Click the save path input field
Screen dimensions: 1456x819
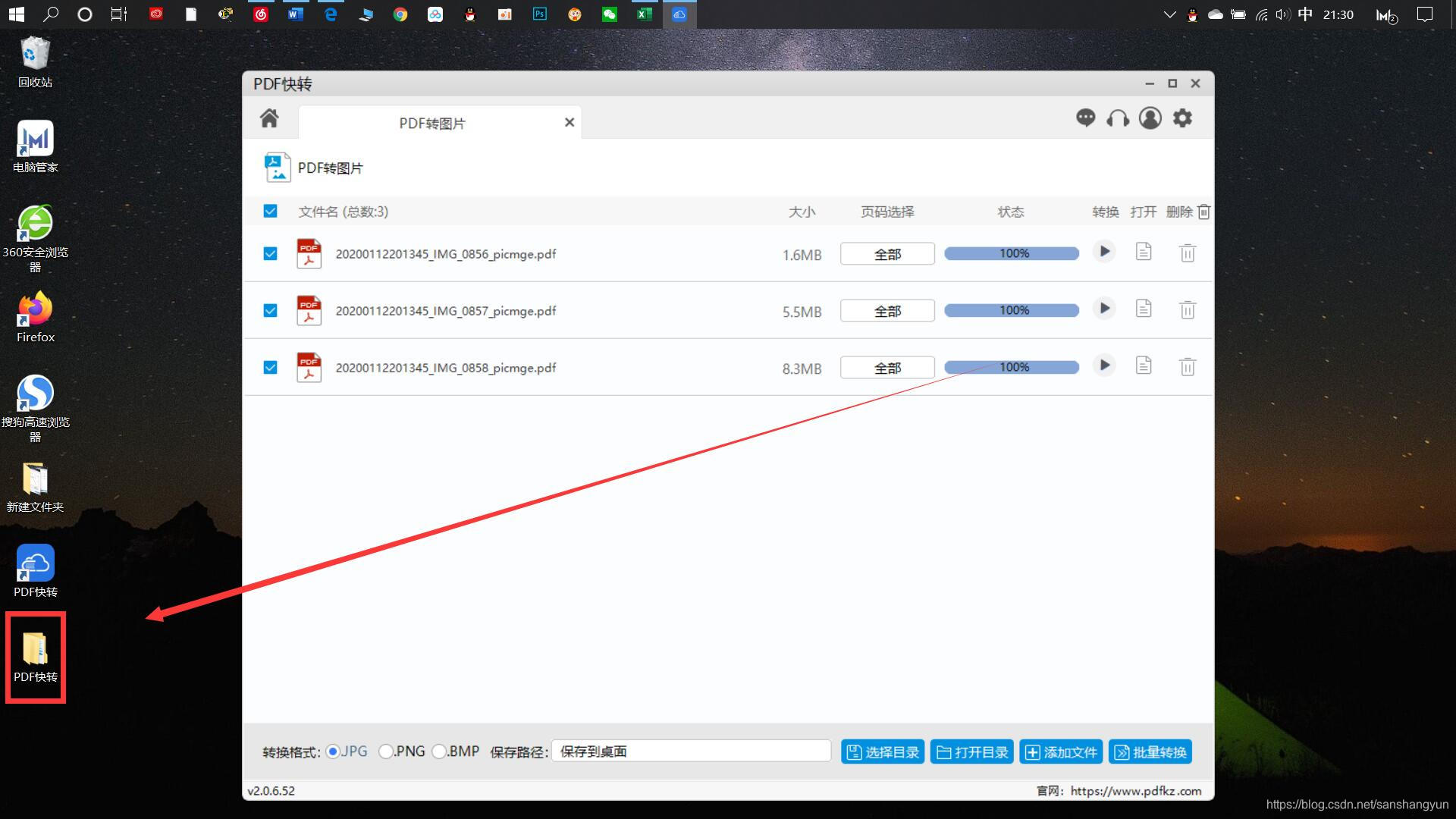(690, 752)
